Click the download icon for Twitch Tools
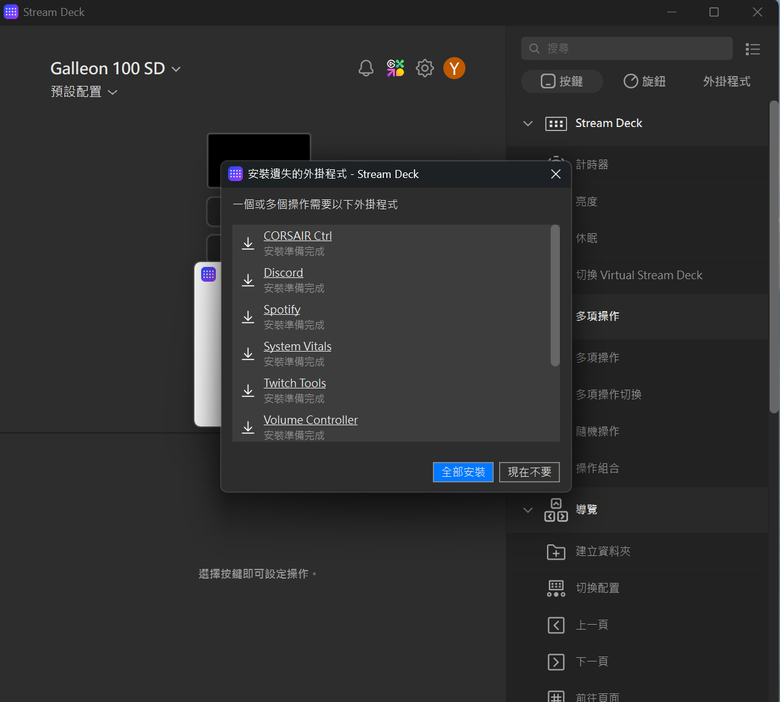Viewport: 780px width, 702px height. point(248,391)
